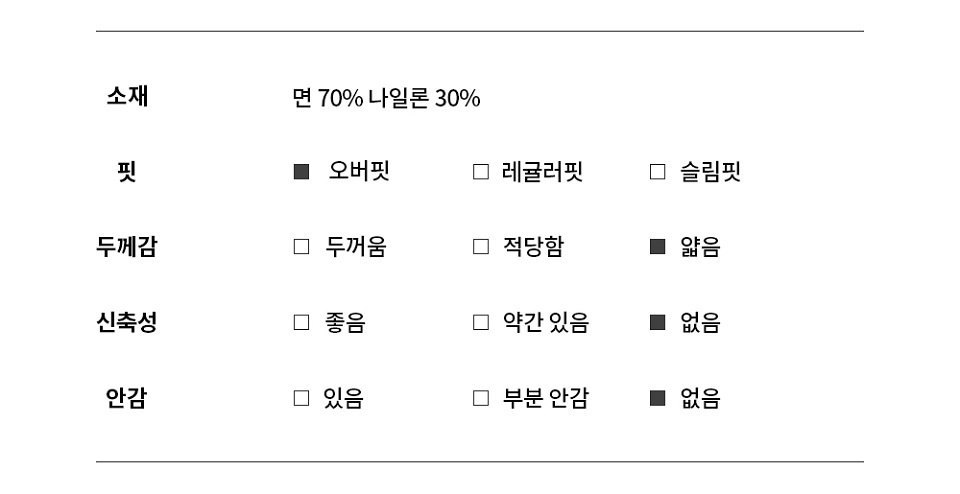The image size is (960, 494).
Task: Click the 소재 row label
Action: [x=127, y=97]
